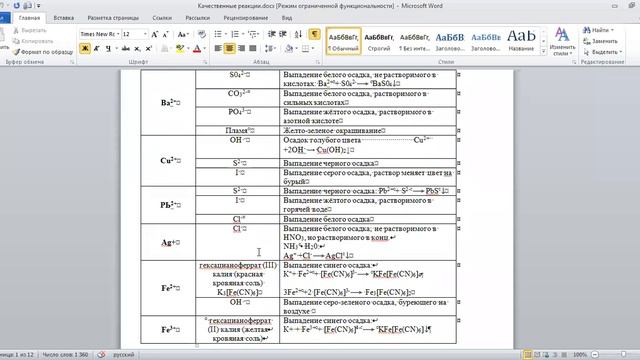This screenshot has height=360, width=640.
Task: Open Главная ribbon tab
Action: tap(29, 18)
